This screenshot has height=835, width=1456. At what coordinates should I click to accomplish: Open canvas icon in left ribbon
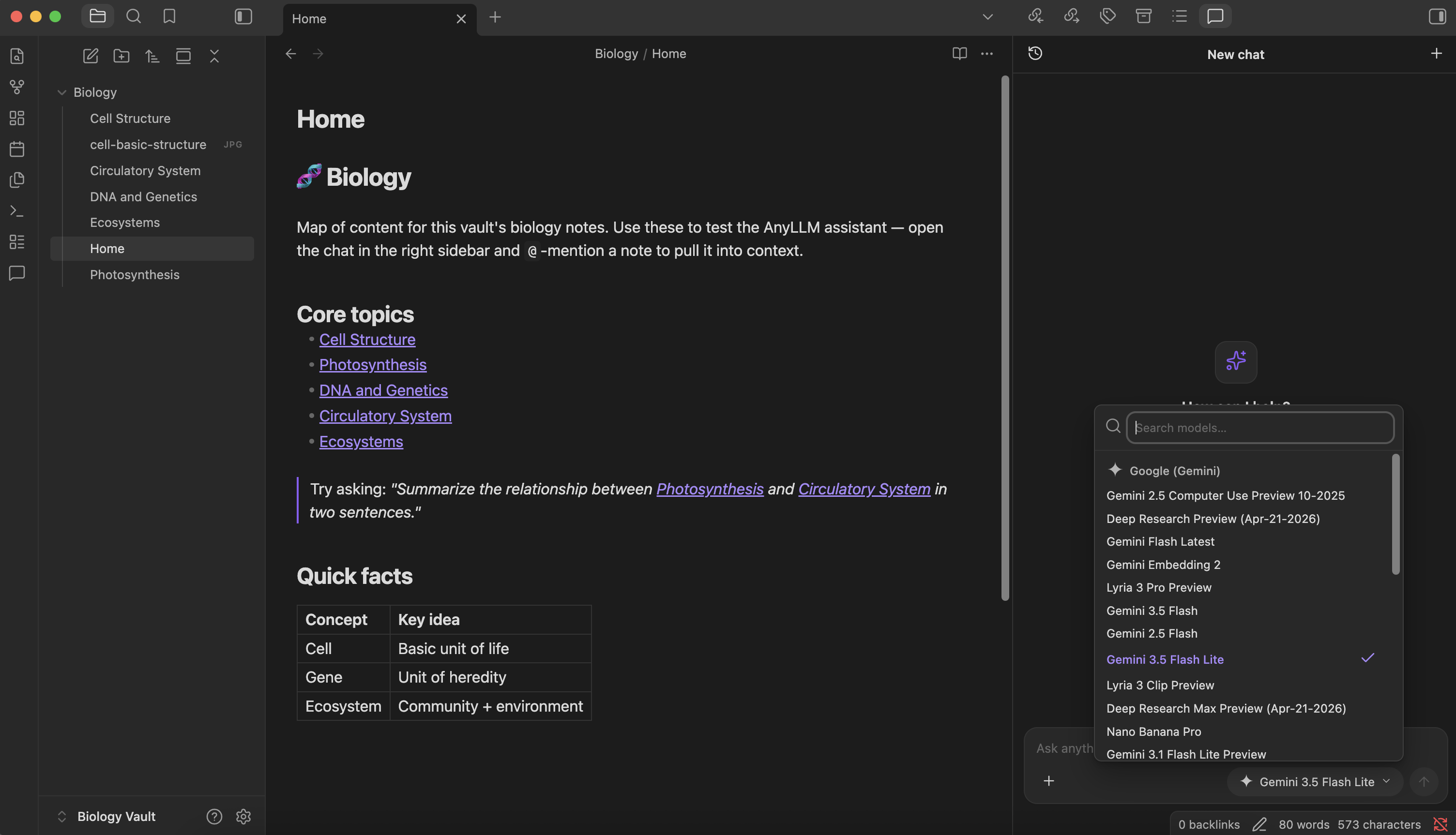[x=17, y=118]
